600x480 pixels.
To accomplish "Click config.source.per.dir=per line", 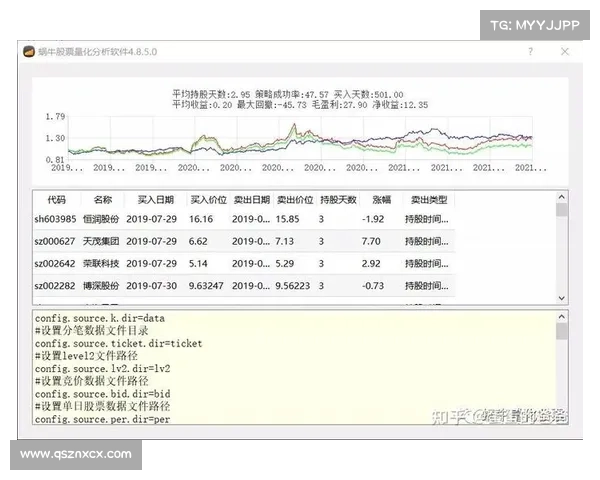I will (x=103, y=420).
